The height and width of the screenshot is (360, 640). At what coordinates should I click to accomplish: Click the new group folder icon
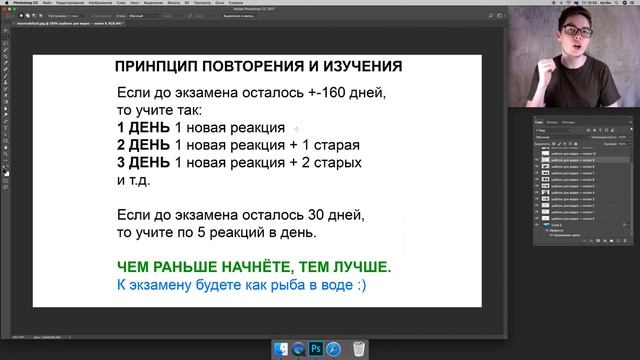pyautogui.click(x=611, y=241)
